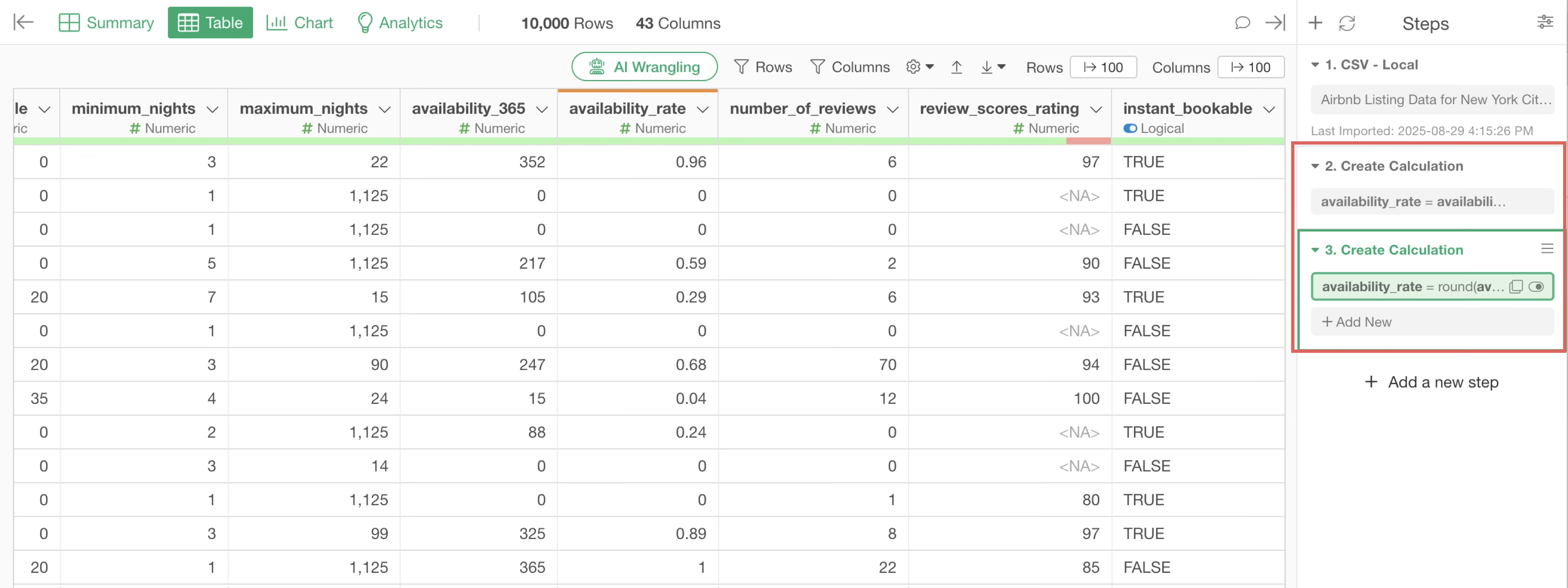The image size is (1568, 588).
Task: Go to the Analytics tab
Action: 400,22
